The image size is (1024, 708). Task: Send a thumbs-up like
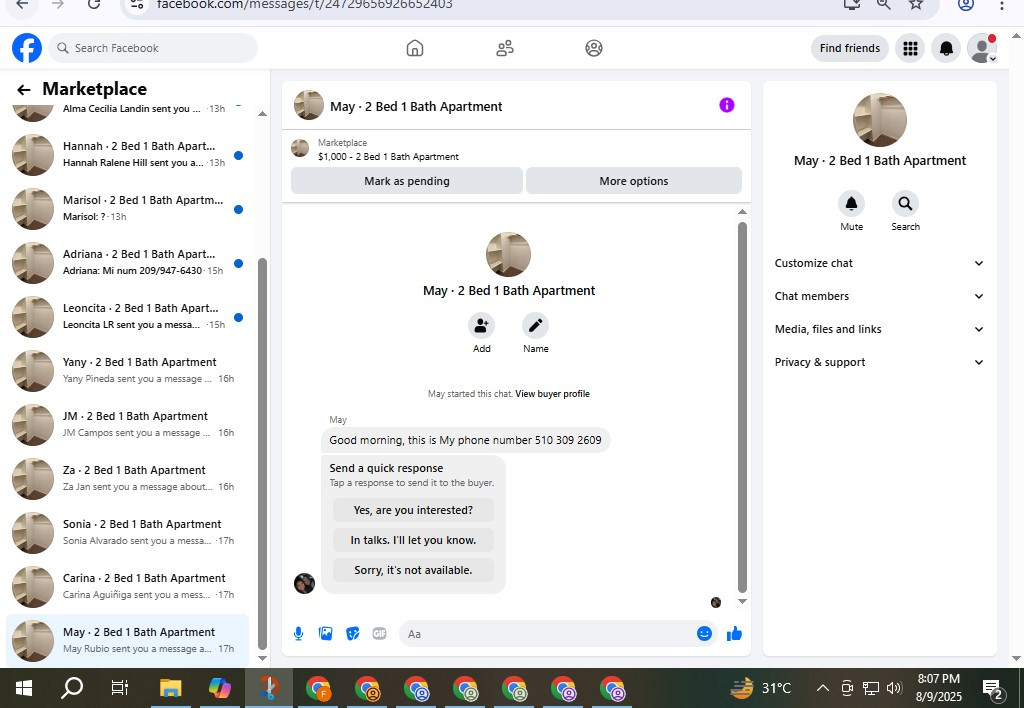(x=734, y=634)
